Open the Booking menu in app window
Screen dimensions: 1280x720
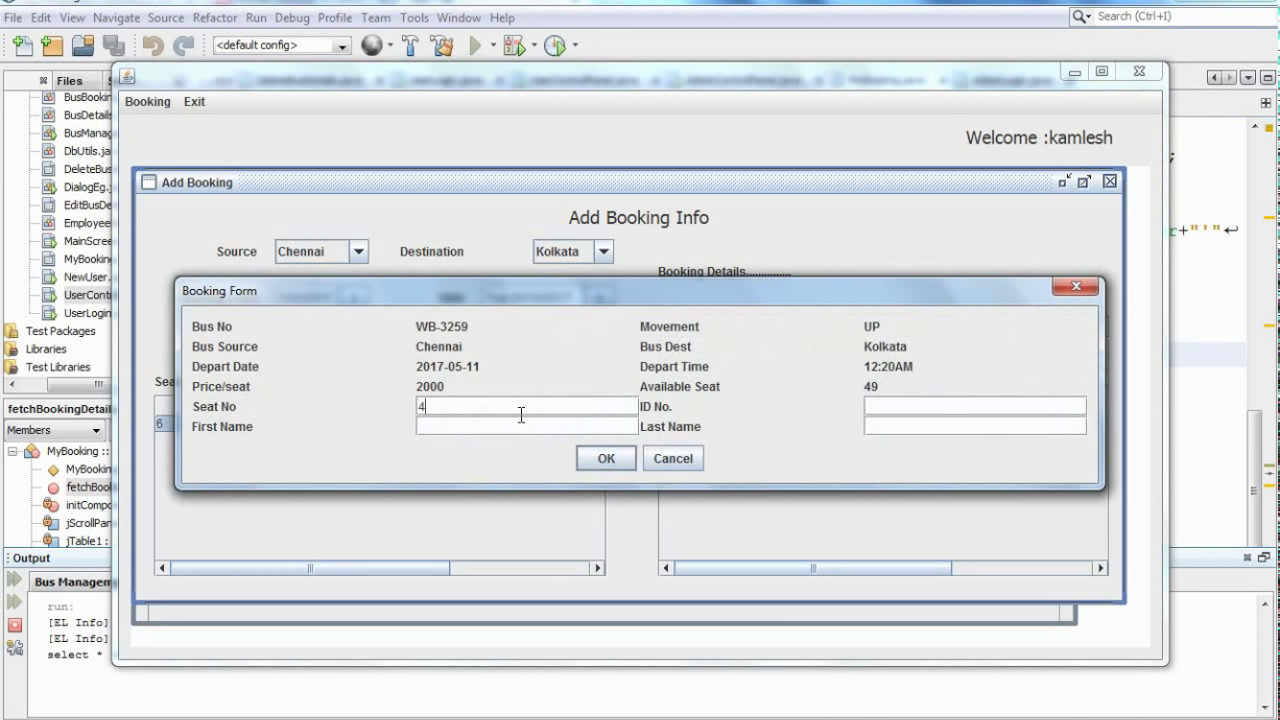click(x=148, y=101)
